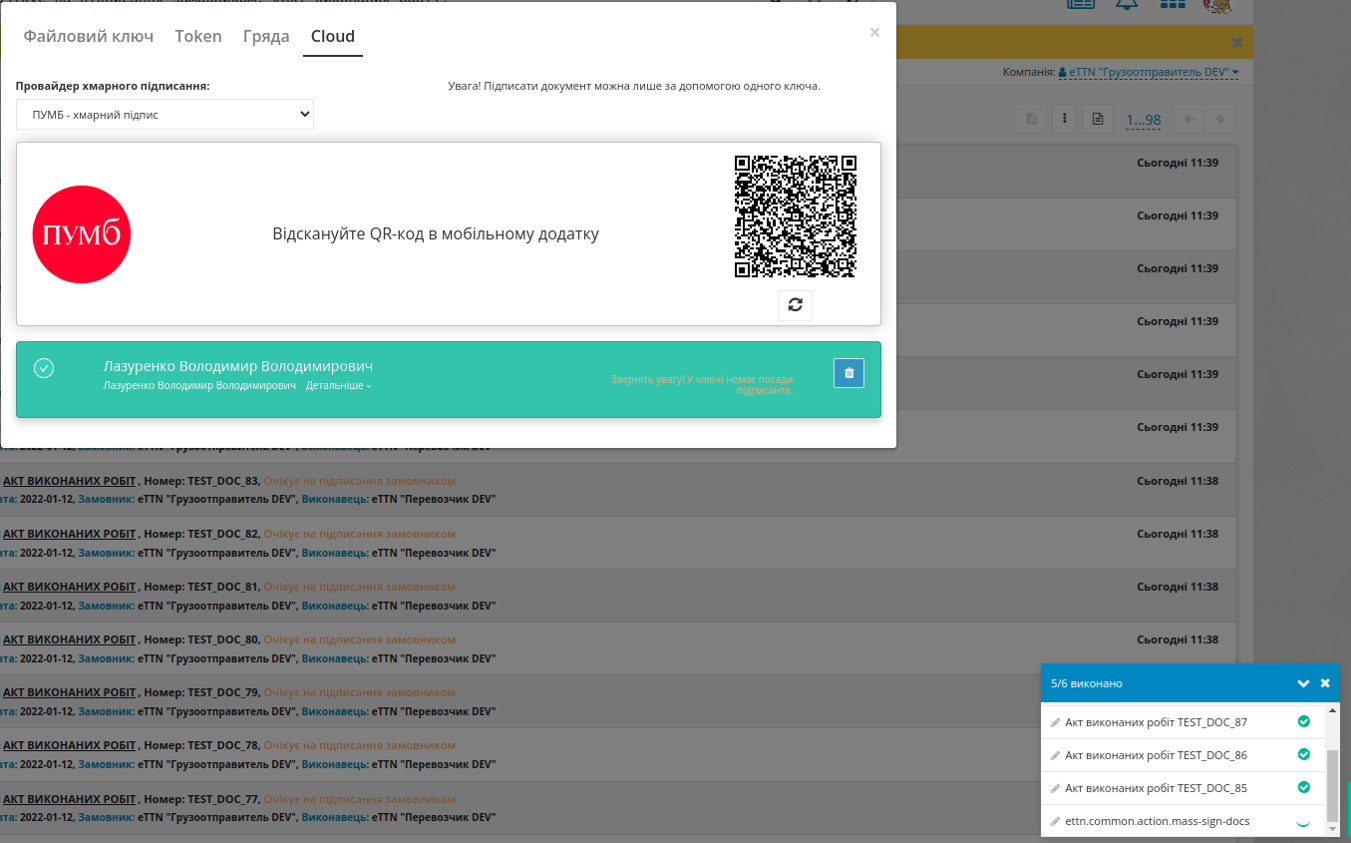1351x843 pixels.
Task: Click pencil icon beside TEST_DOC_87 task
Action: point(1055,722)
